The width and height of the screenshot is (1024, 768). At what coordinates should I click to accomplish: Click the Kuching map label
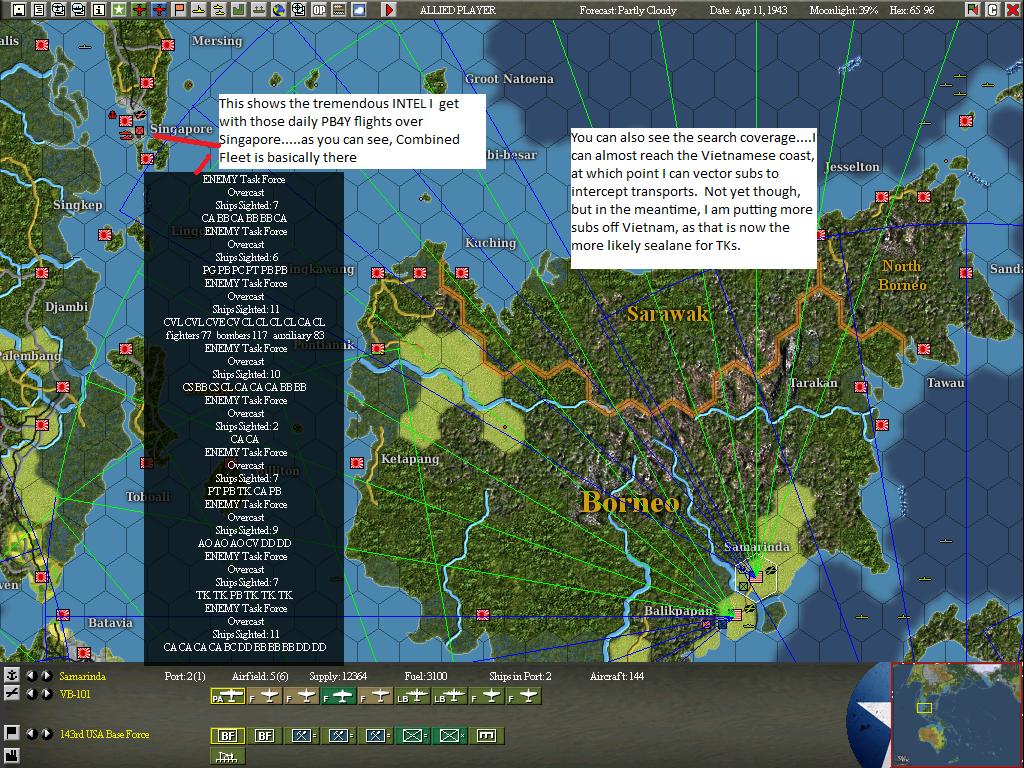(490, 243)
